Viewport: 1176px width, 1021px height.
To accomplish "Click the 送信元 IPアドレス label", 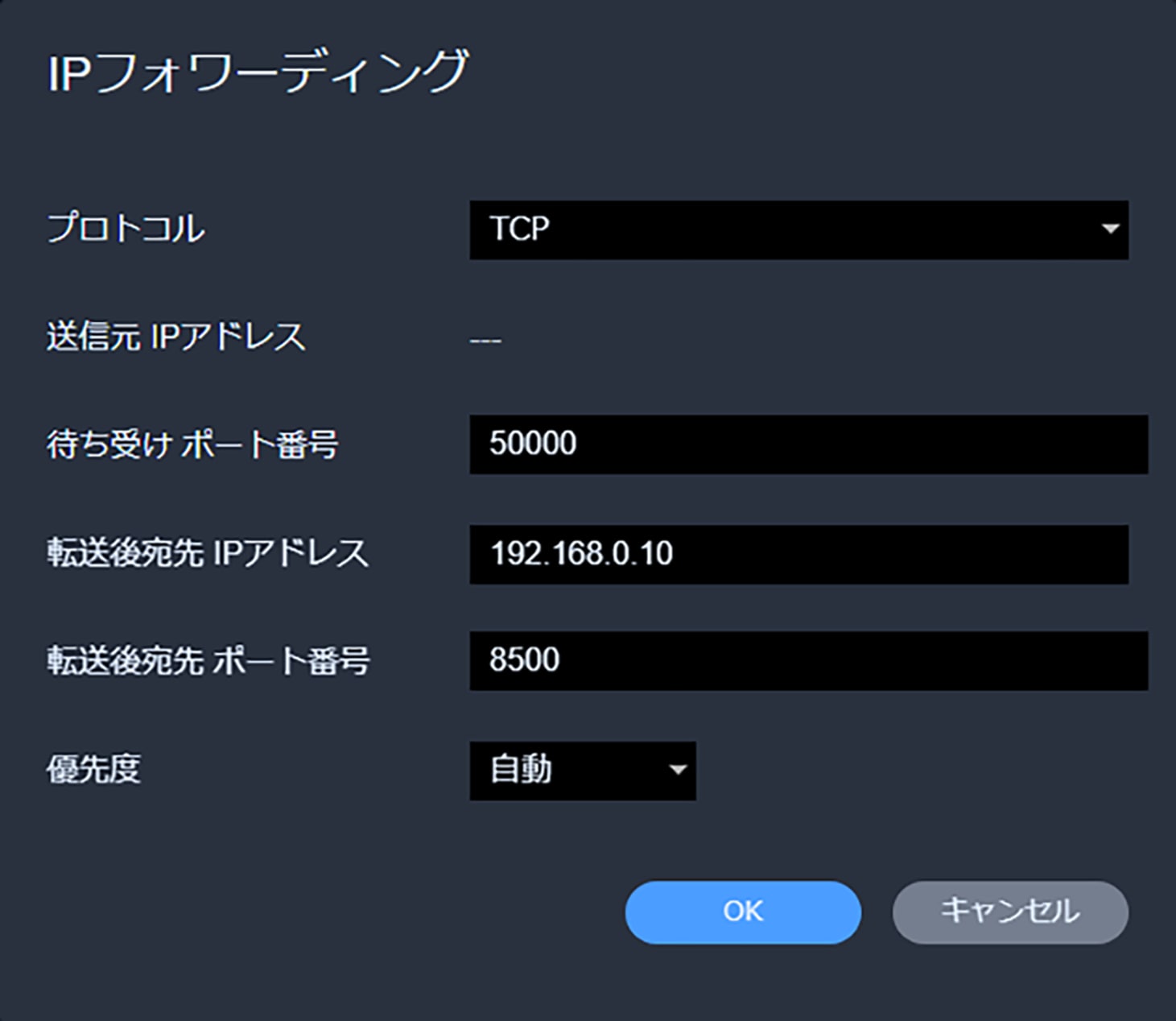I will 175,338.
